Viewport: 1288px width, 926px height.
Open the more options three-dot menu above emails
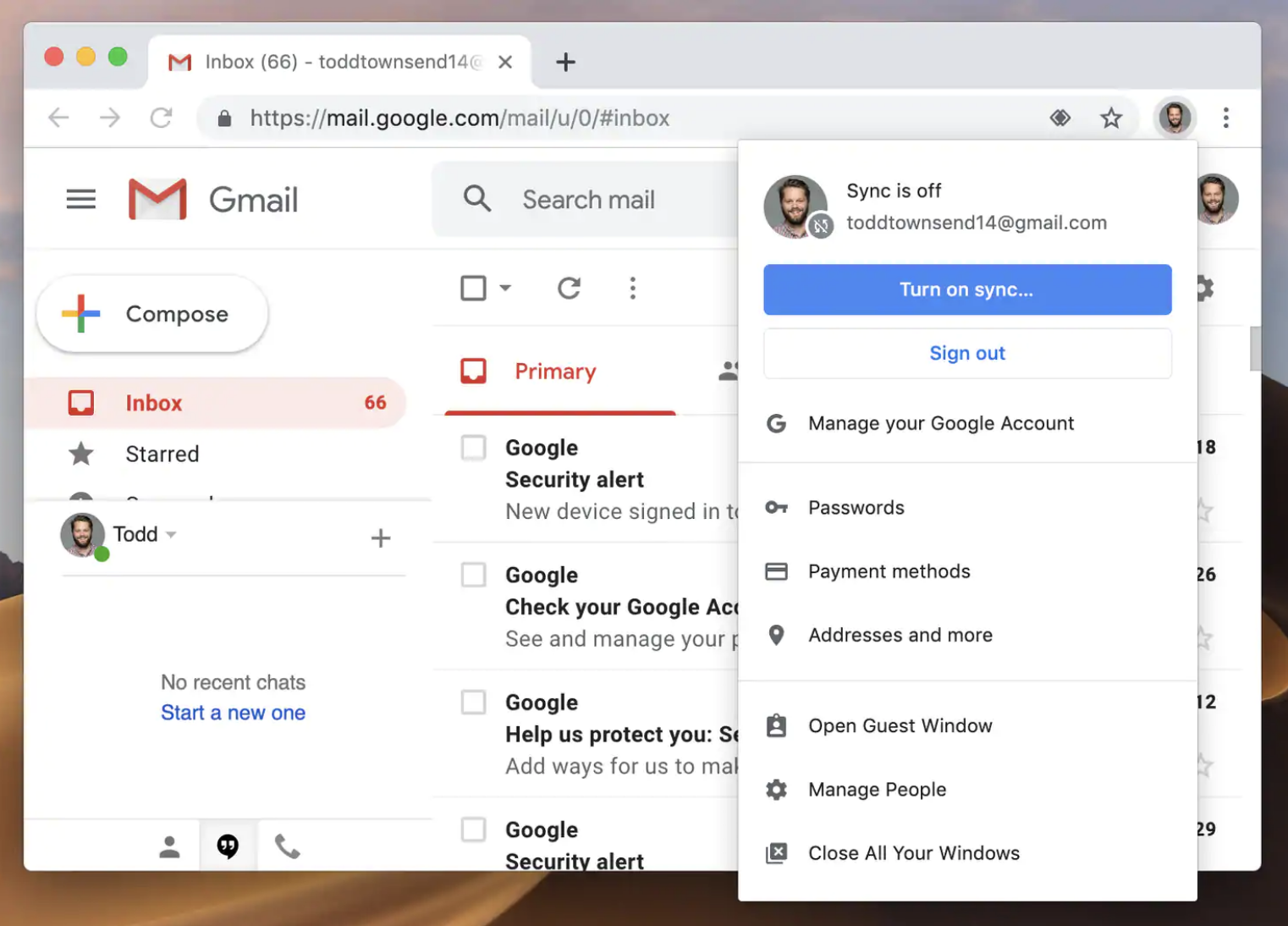pos(632,288)
